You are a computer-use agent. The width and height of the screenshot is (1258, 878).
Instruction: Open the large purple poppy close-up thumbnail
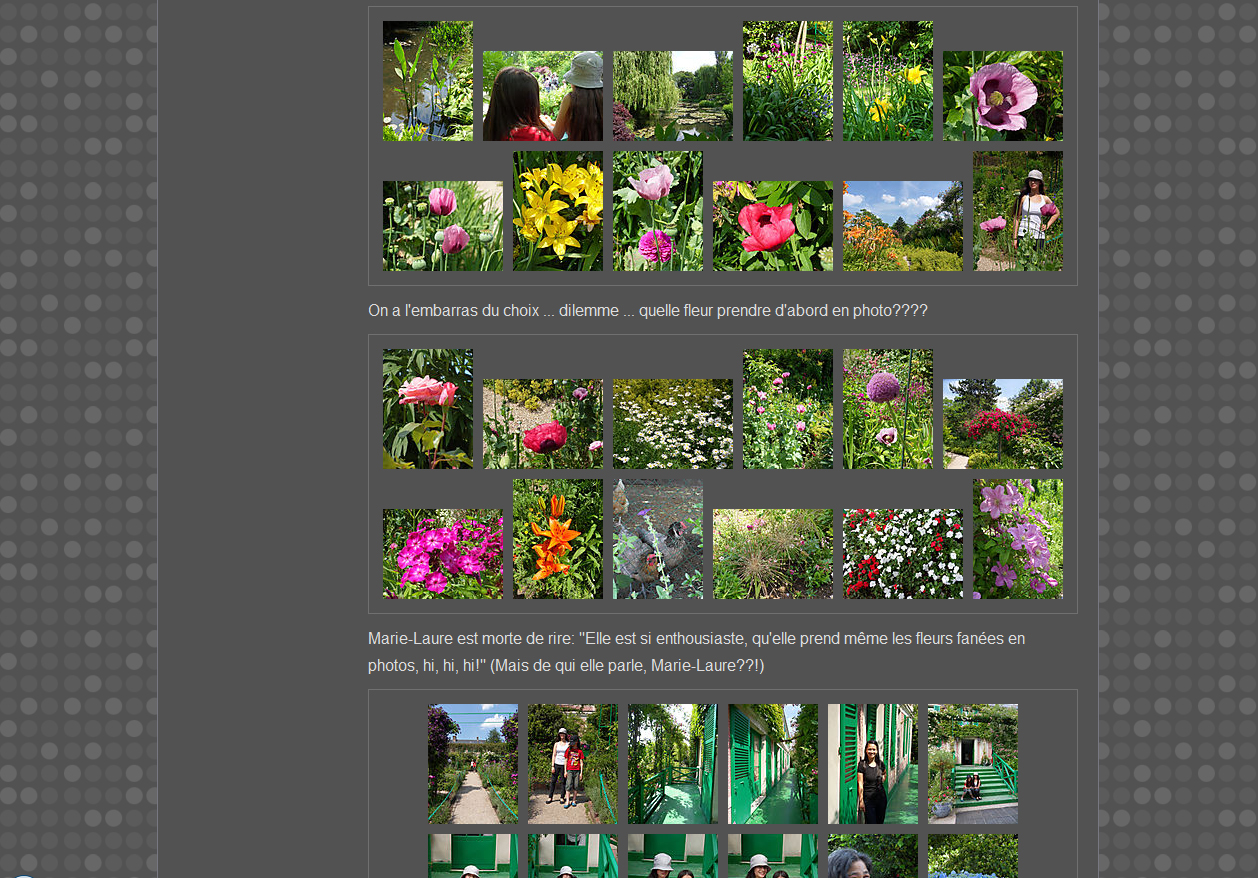1002,96
